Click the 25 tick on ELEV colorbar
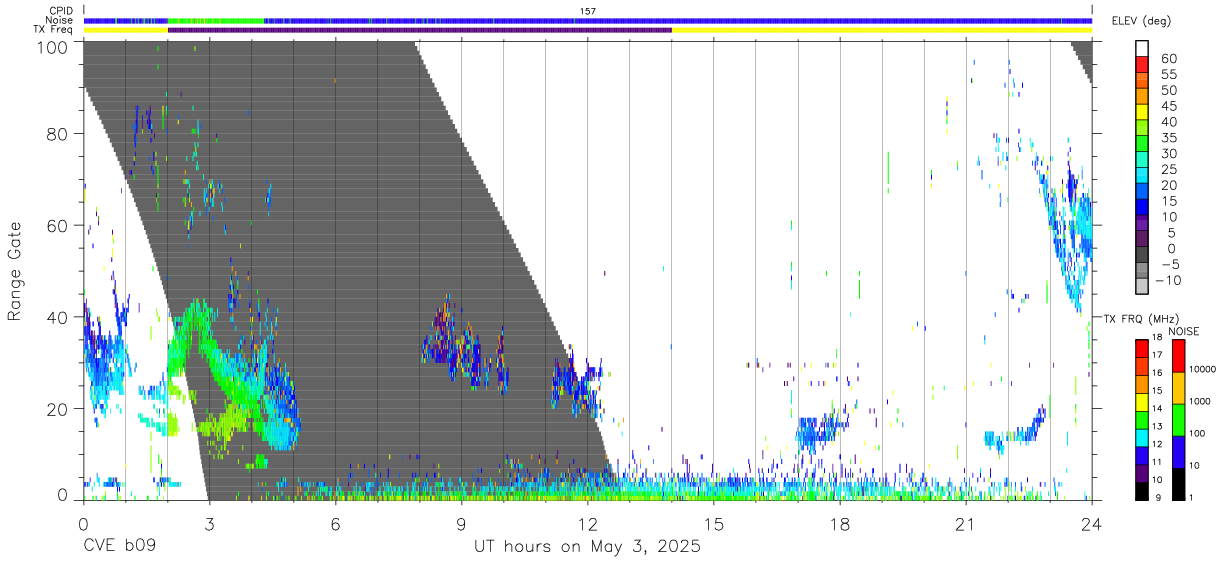The image size is (1228, 567). pos(1167,170)
